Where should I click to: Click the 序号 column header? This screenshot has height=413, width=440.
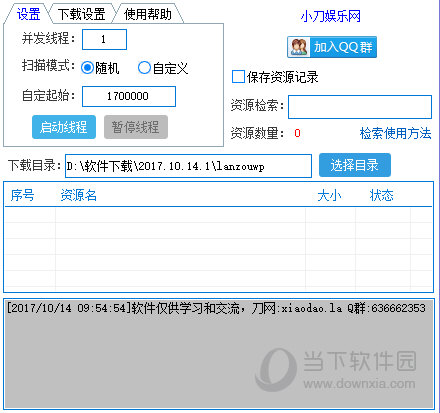pyautogui.click(x=22, y=195)
